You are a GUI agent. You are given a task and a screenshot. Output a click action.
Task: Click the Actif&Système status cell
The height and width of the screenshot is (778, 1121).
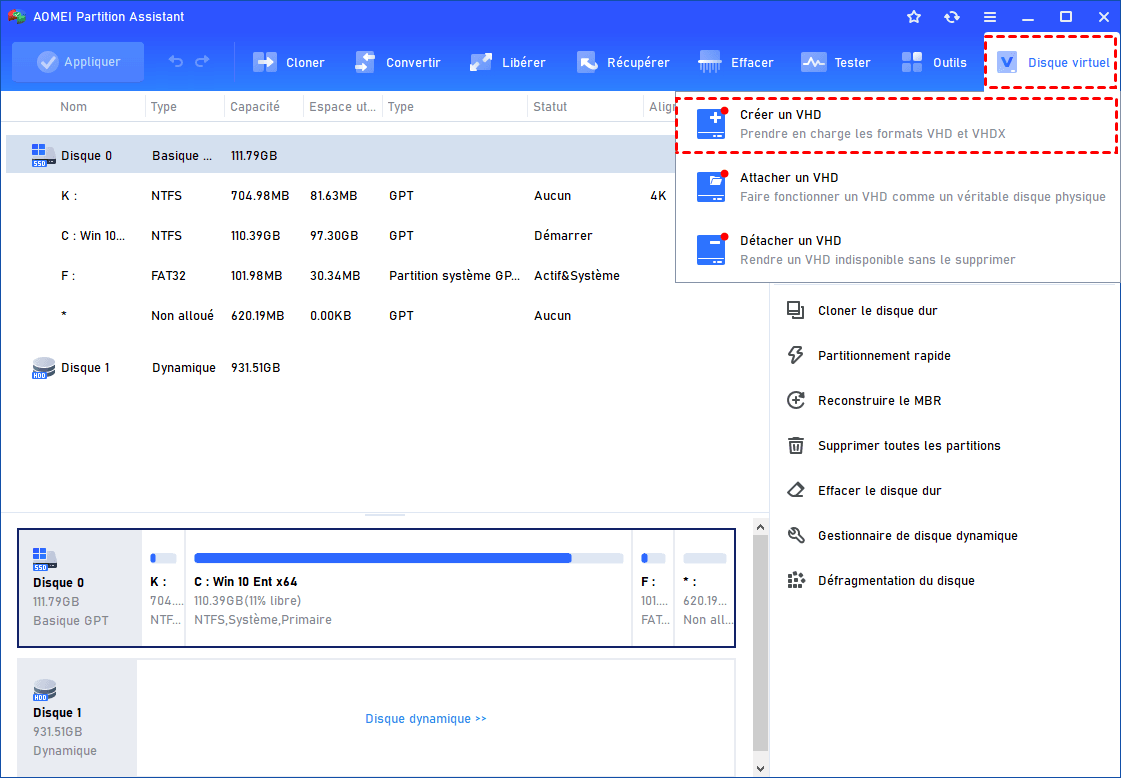click(576, 275)
